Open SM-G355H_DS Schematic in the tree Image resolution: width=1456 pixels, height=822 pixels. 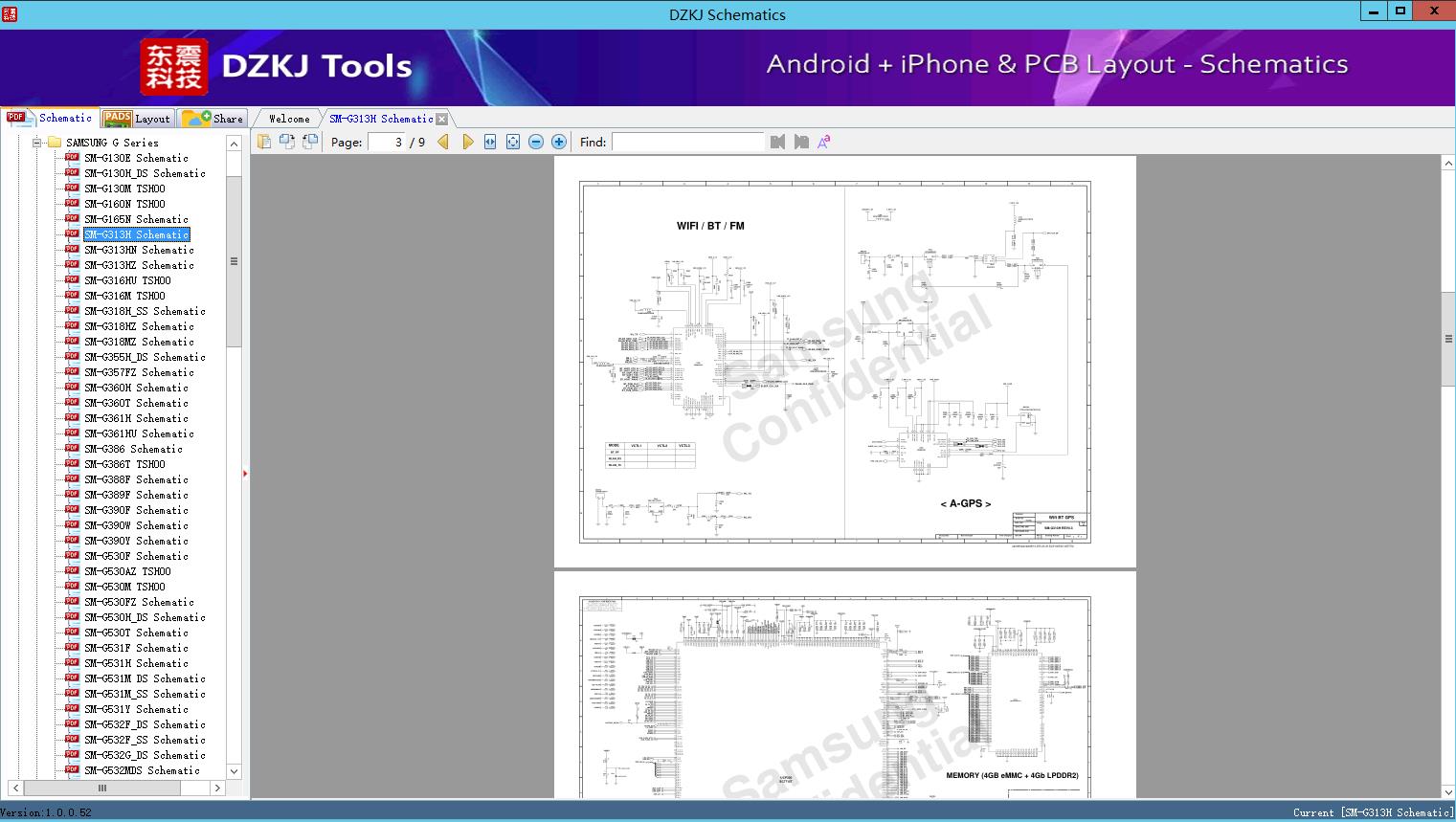145,357
